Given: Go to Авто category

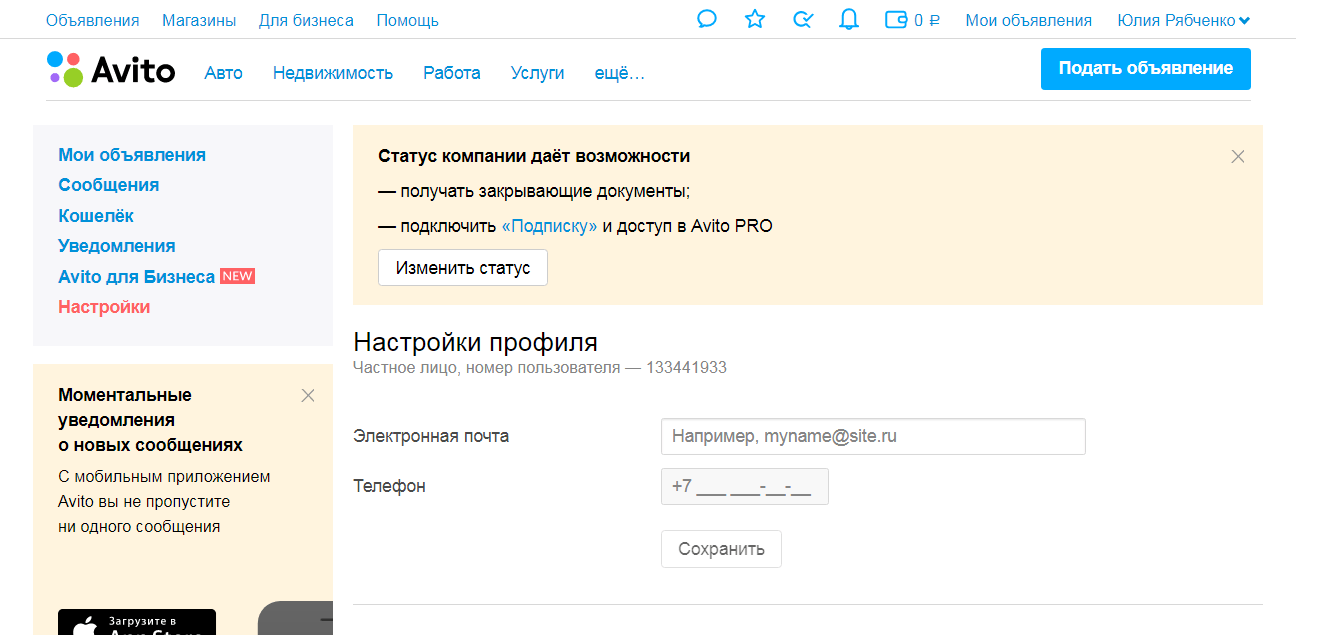Looking at the screenshot, I should [223, 73].
